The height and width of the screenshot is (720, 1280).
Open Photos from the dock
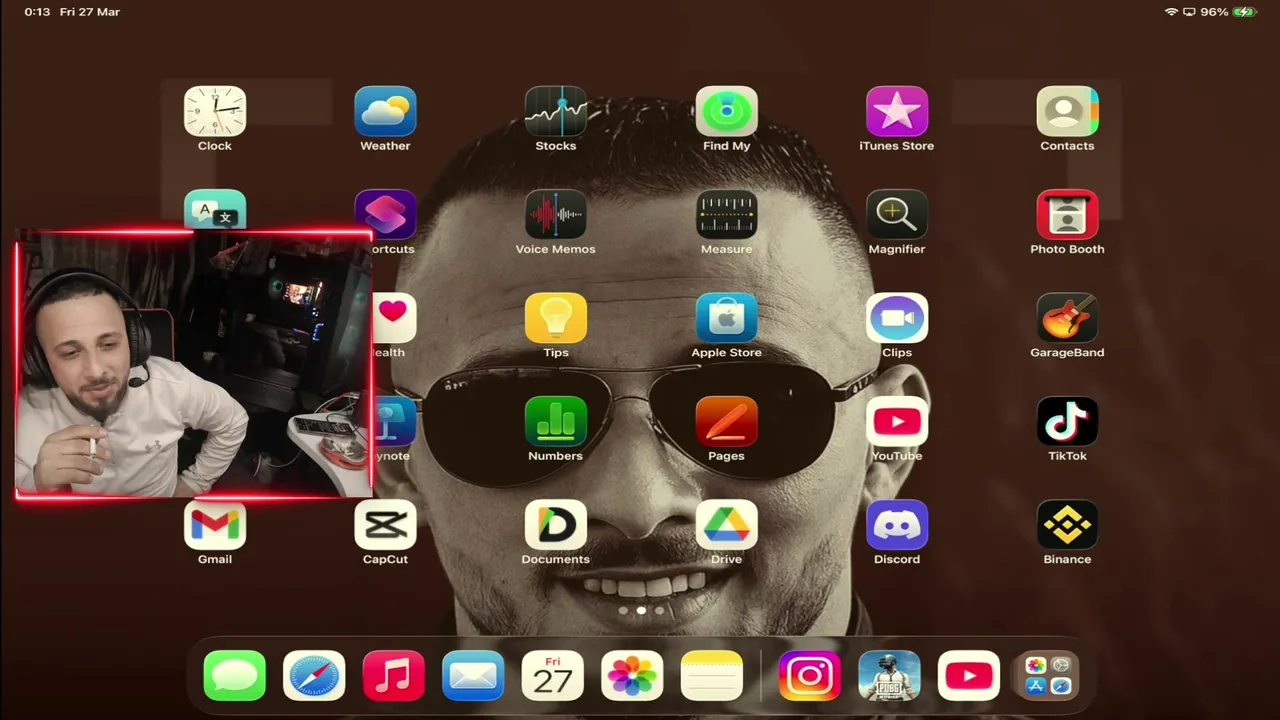coord(632,676)
